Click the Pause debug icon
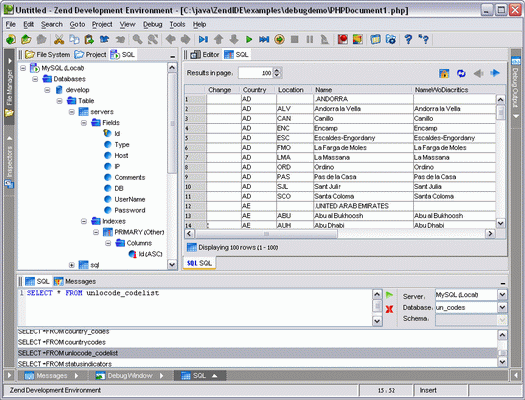525x400 pixels. click(x=310, y=39)
